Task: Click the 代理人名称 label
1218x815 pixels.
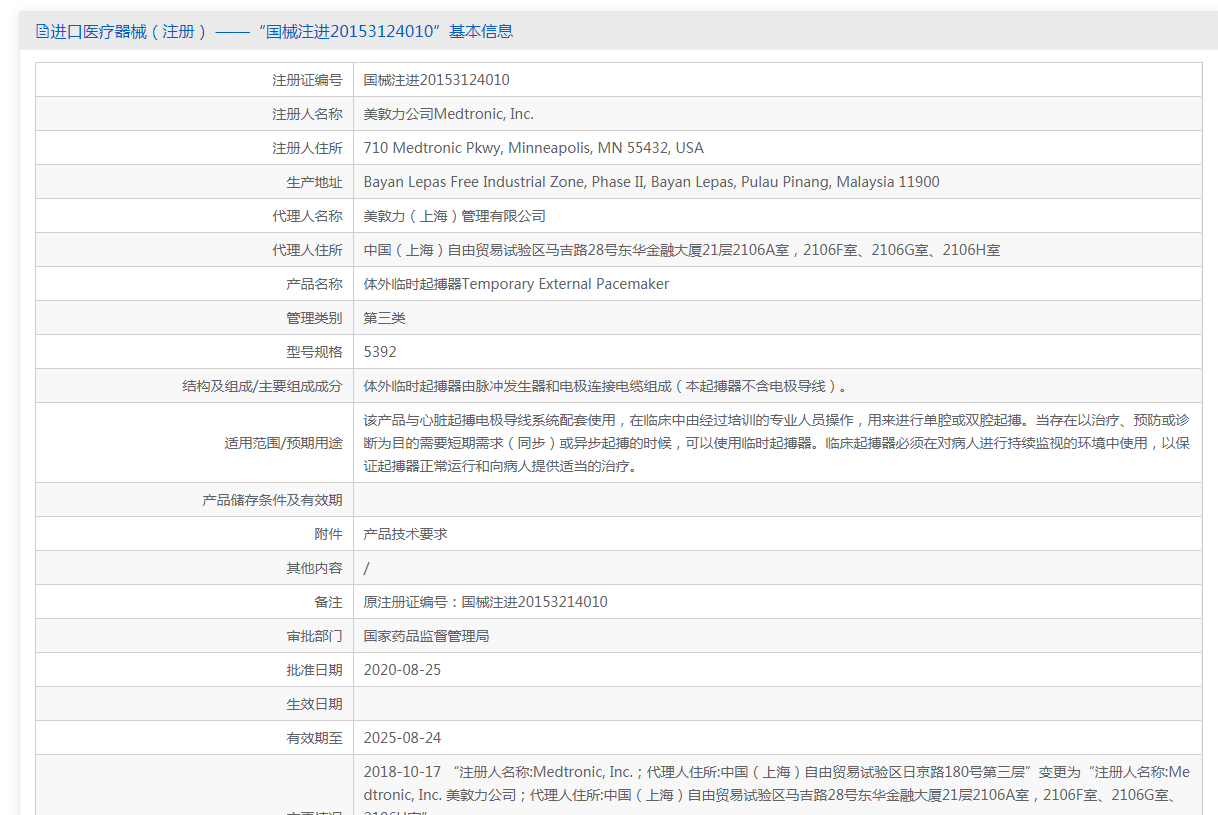Action: (308, 216)
